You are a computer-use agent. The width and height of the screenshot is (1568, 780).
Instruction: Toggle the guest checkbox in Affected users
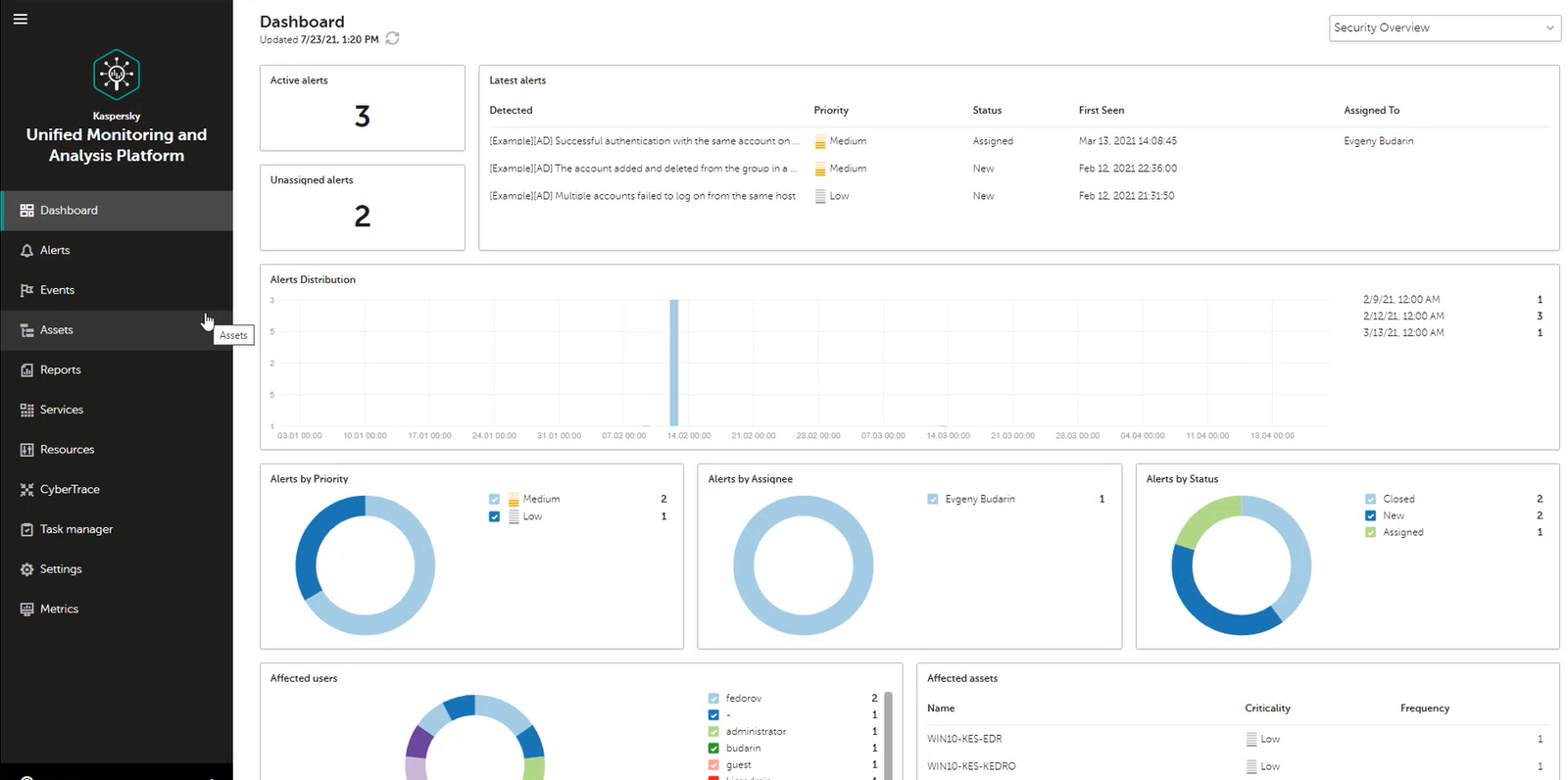(713, 765)
